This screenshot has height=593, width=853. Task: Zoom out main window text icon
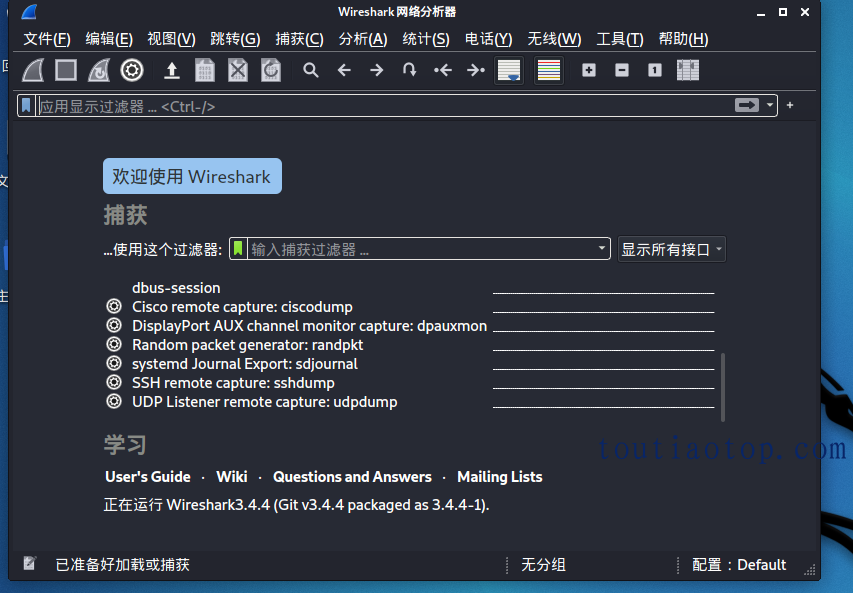622,70
